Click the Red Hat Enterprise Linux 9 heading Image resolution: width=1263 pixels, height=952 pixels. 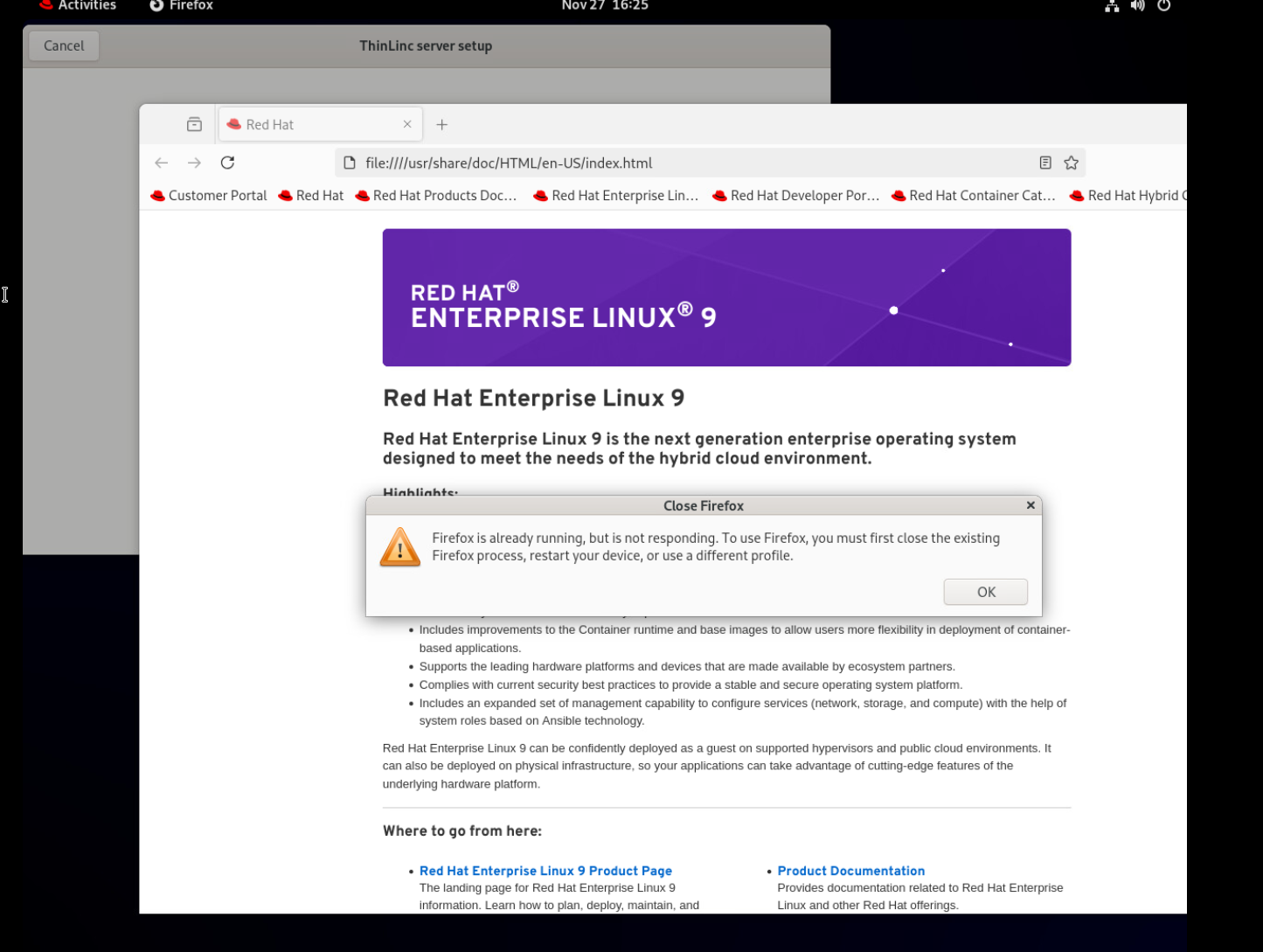click(x=533, y=399)
